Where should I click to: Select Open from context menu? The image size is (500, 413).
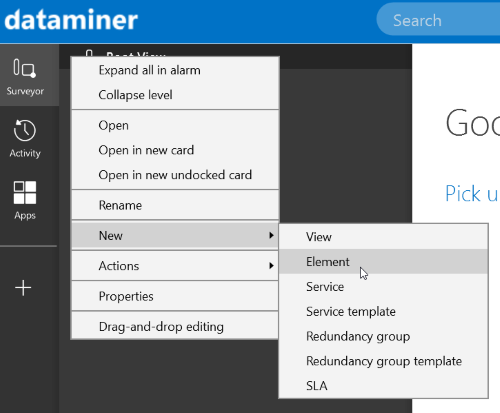pyautogui.click(x=175, y=125)
